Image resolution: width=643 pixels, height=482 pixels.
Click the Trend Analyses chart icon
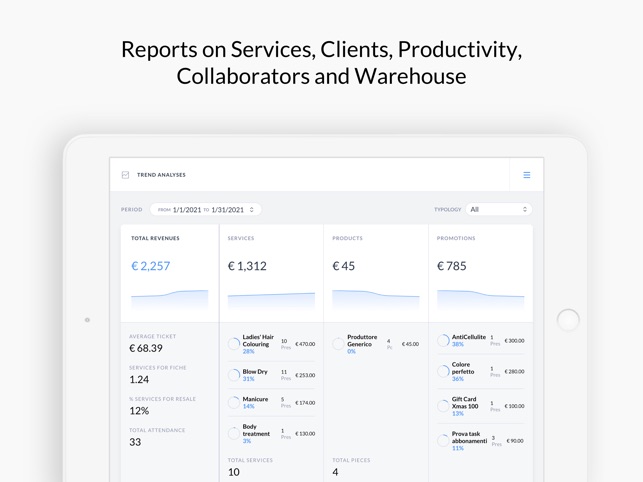(125, 175)
